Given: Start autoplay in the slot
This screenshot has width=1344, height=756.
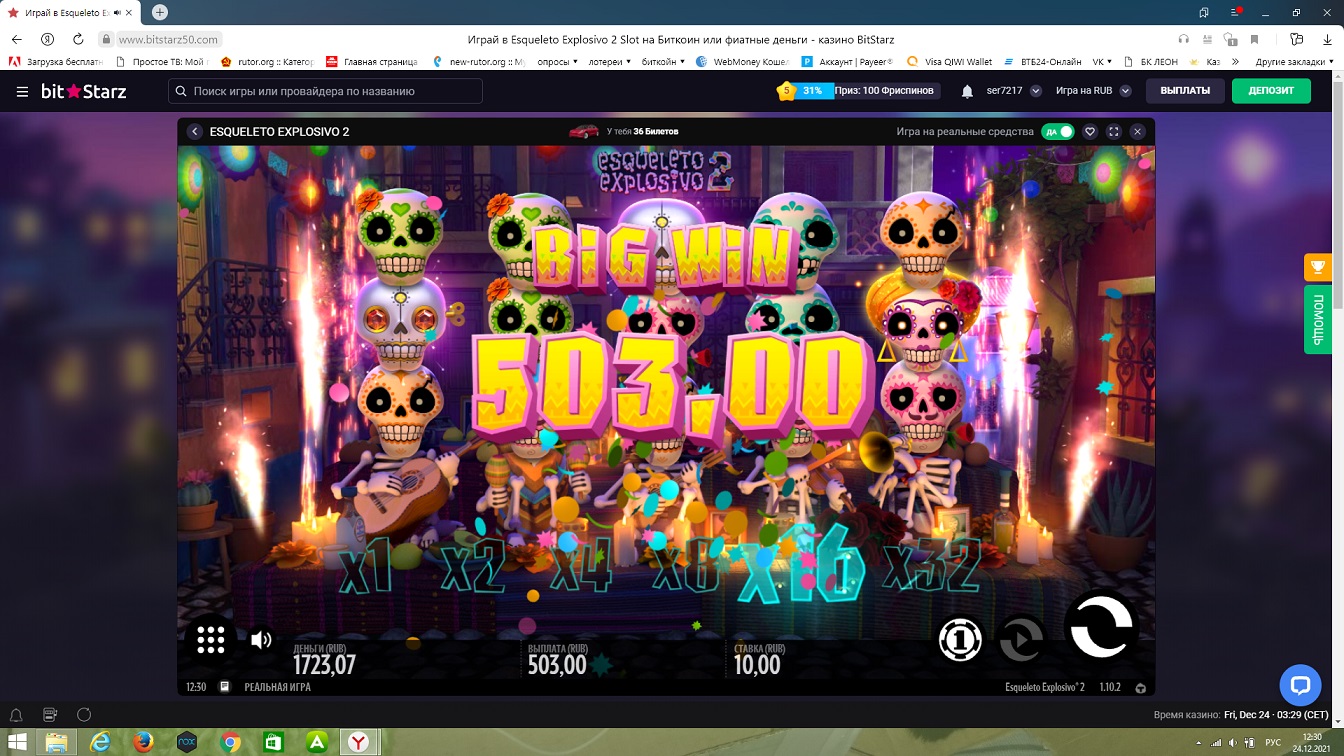Looking at the screenshot, I should 1022,640.
